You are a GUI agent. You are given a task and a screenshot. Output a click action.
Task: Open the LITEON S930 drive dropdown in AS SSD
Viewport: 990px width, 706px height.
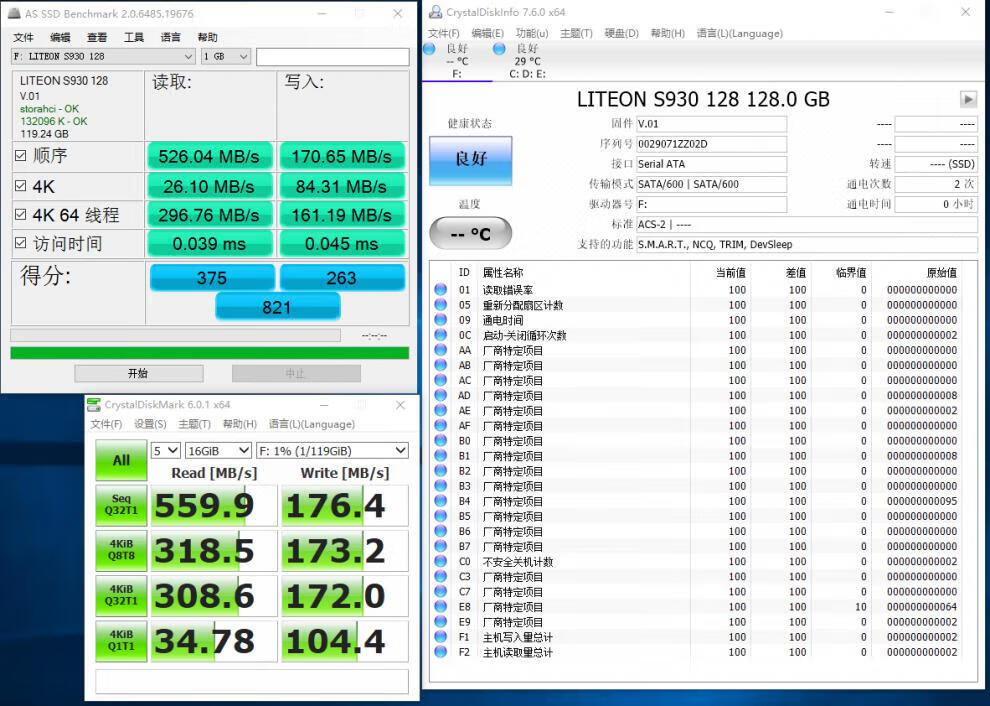click(x=103, y=57)
